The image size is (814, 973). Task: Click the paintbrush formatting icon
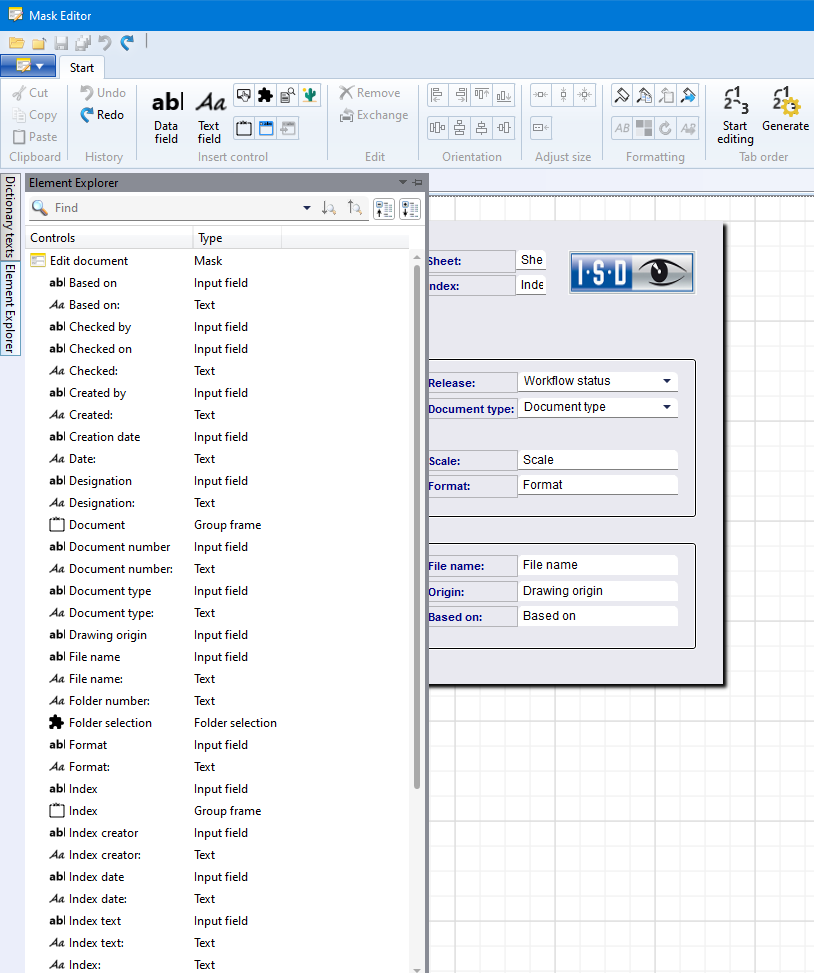point(621,96)
